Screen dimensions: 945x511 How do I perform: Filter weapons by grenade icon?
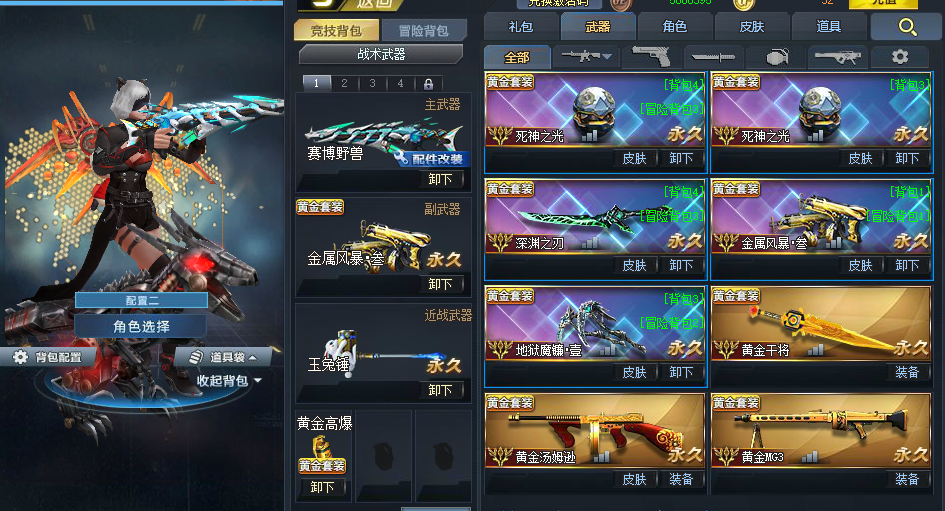tap(777, 57)
